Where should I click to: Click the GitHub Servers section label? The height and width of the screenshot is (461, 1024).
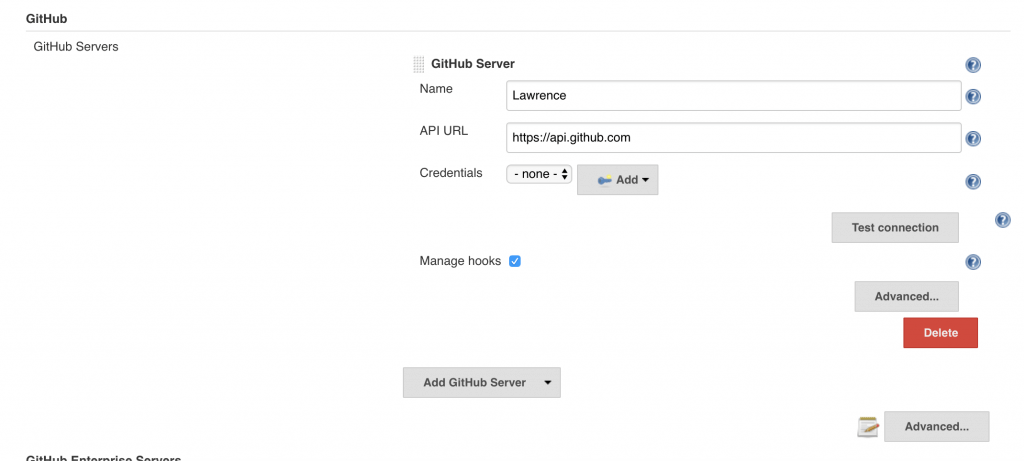point(76,46)
